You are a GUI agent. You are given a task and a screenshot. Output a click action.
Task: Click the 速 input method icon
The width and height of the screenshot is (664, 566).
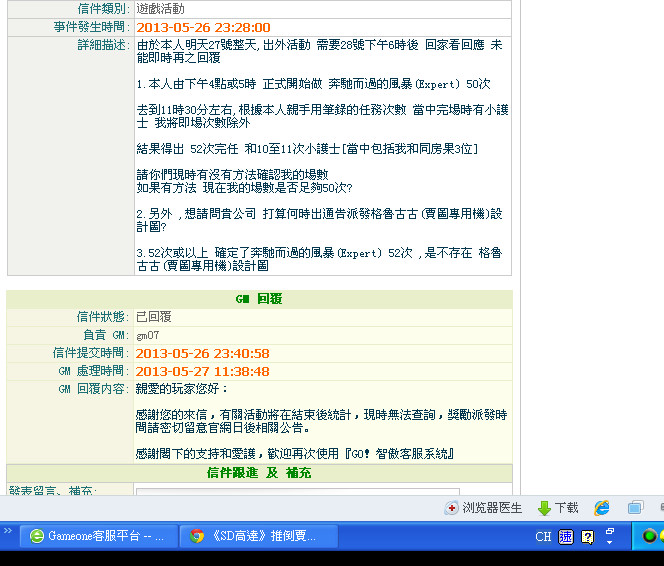(566, 537)
